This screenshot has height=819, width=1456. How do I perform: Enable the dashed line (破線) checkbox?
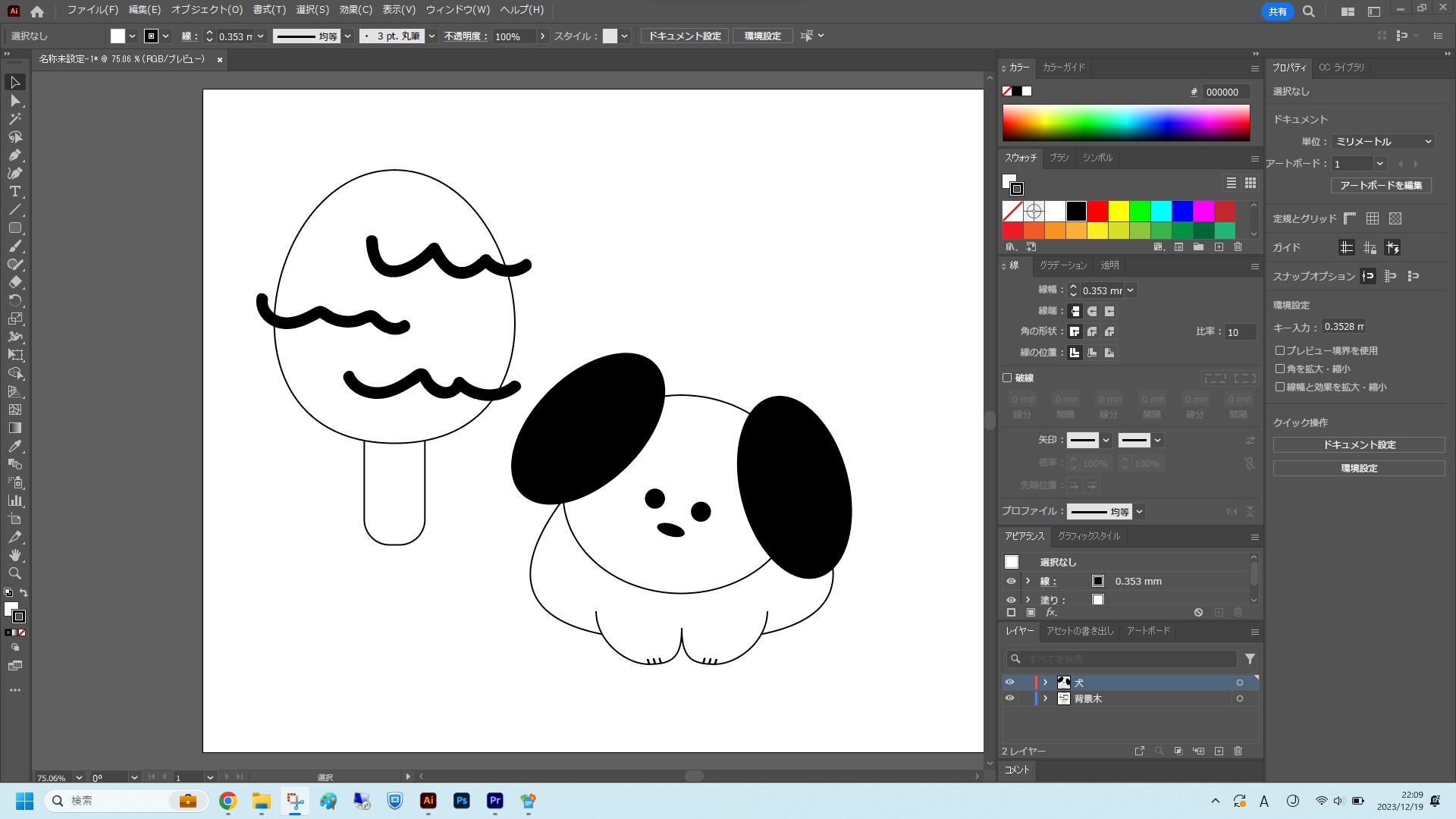click(x=1007, y=378)
